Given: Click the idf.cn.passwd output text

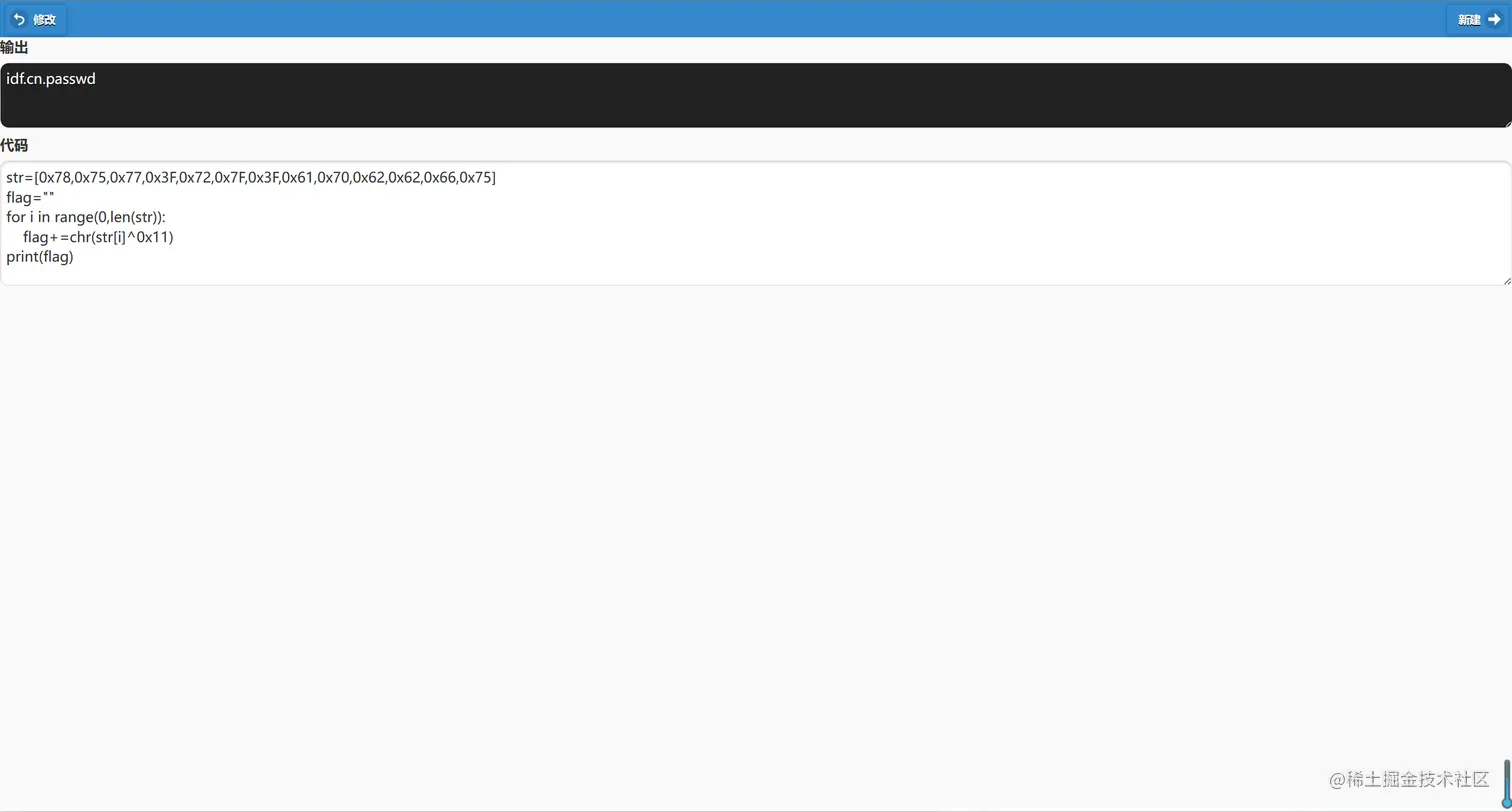Looking at the screenshot, I should (x=51, y=79).
